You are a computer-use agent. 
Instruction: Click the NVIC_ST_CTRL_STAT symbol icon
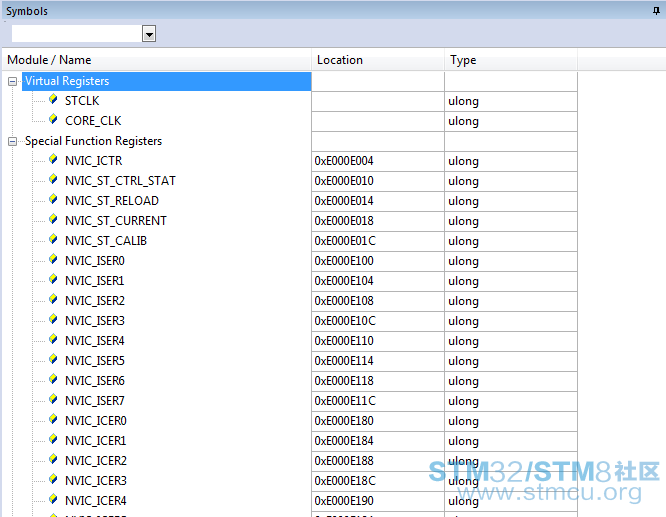(x=53, y=179)
